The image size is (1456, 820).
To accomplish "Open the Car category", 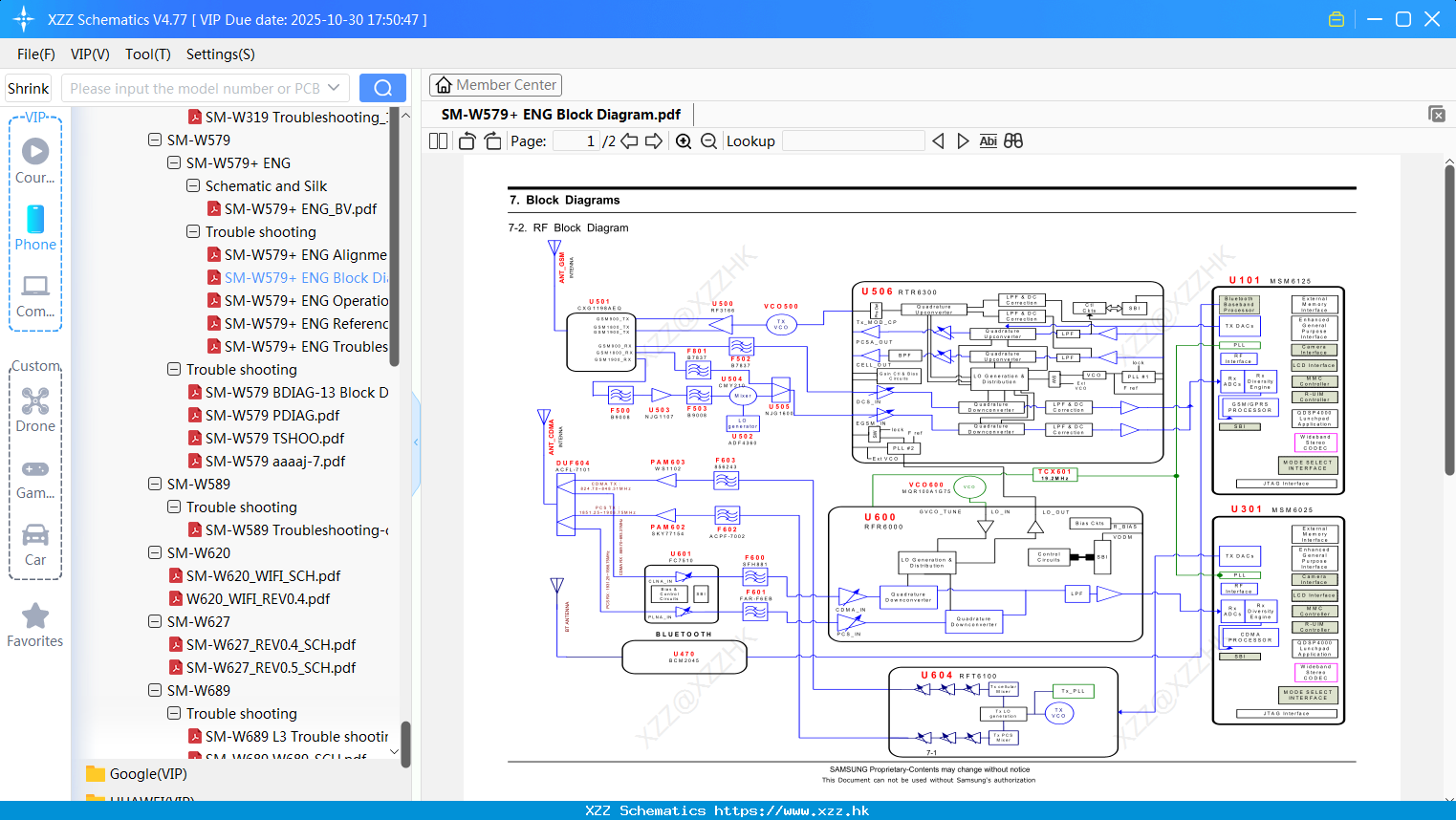I will (x=35, y=544).
